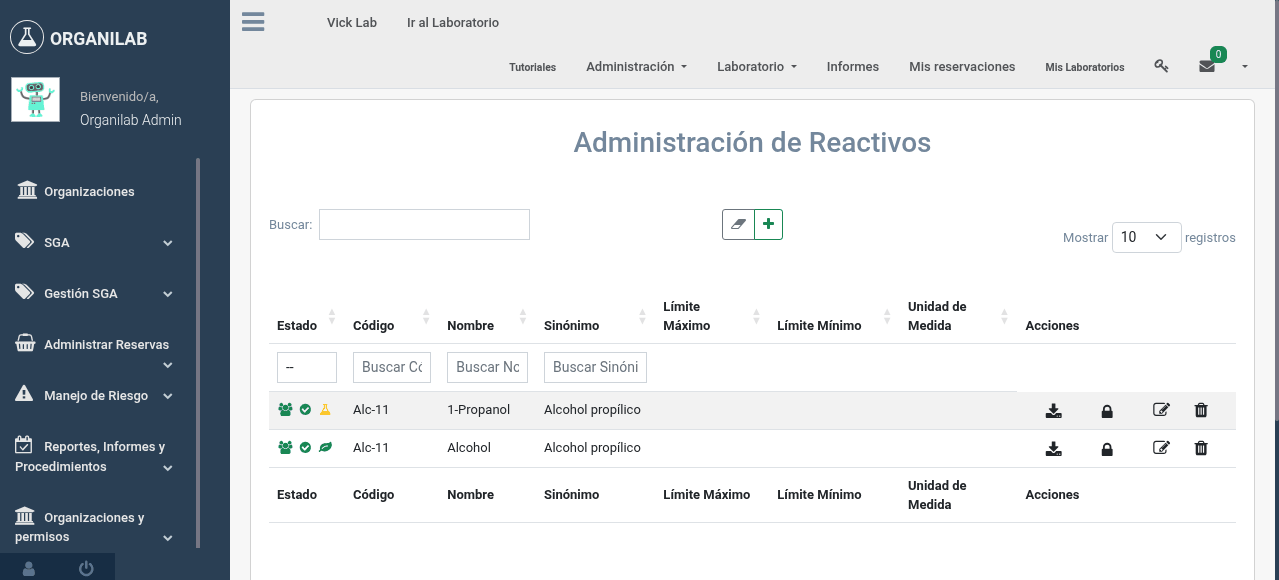This screenshot has width=1279, height=580.
Task: Focus the Buscar Código filter field
Action: [392, 367]
